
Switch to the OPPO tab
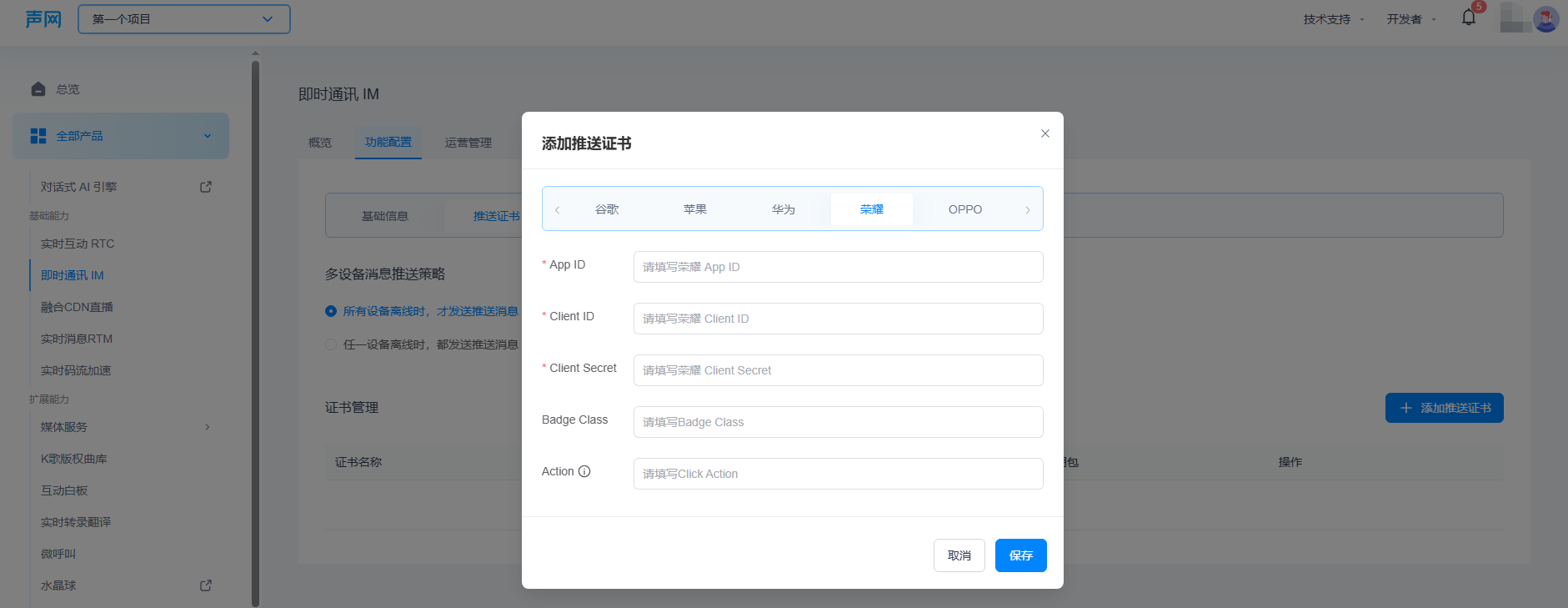tap(965, 209)
